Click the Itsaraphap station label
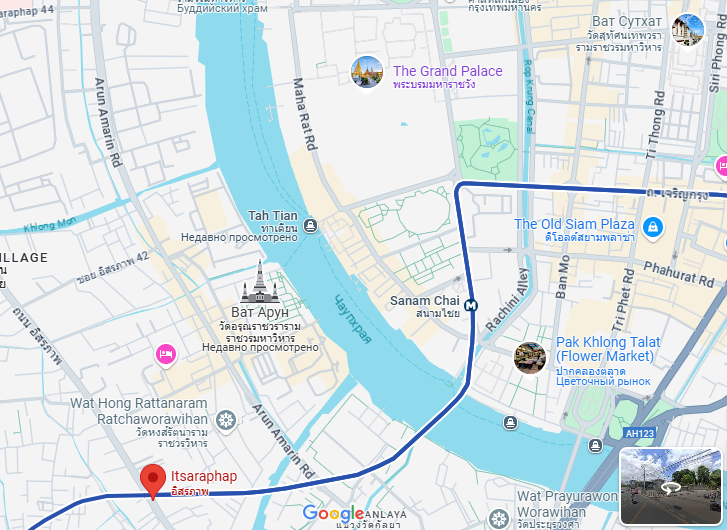 click(204, 476)
